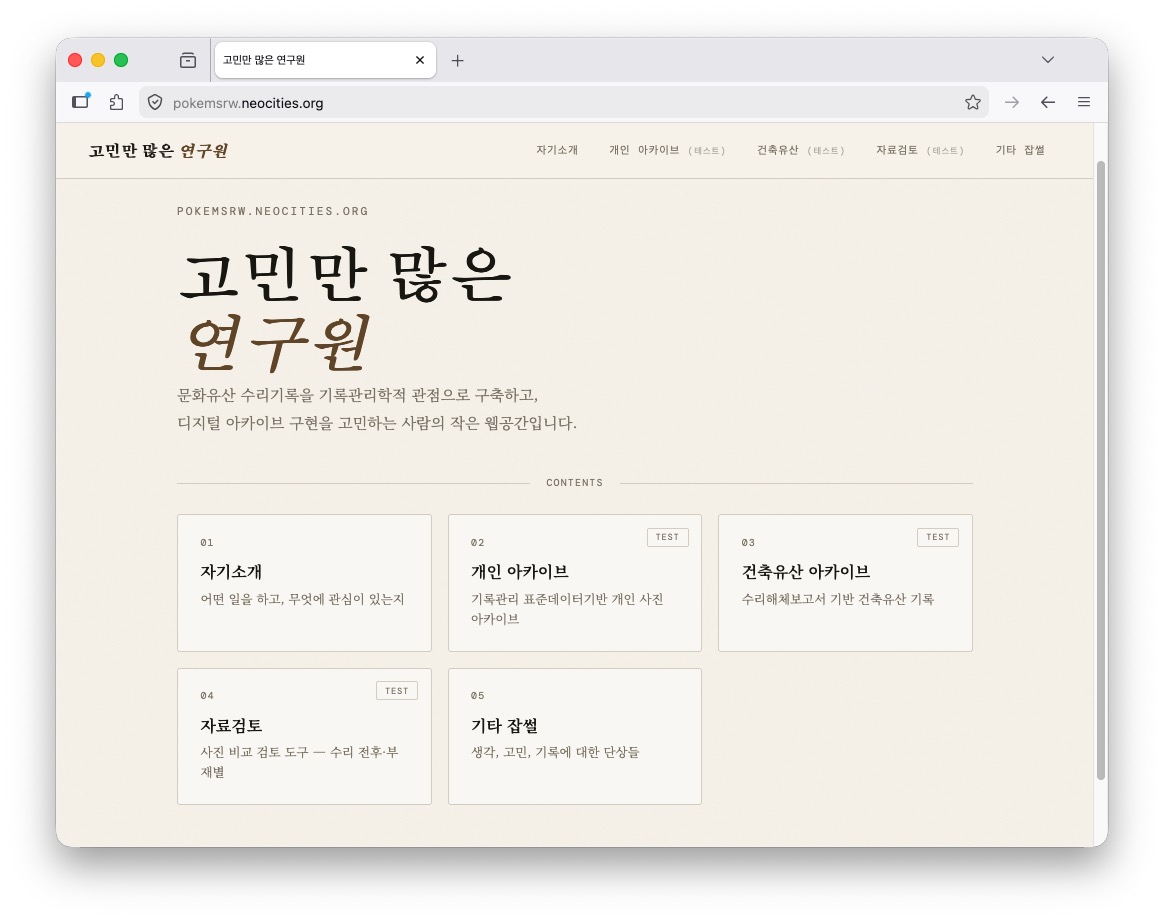This screenshot has width=1164, height=921.
Task: Click the right-pointing arrow navigation button
Action: pos(1011,102)
